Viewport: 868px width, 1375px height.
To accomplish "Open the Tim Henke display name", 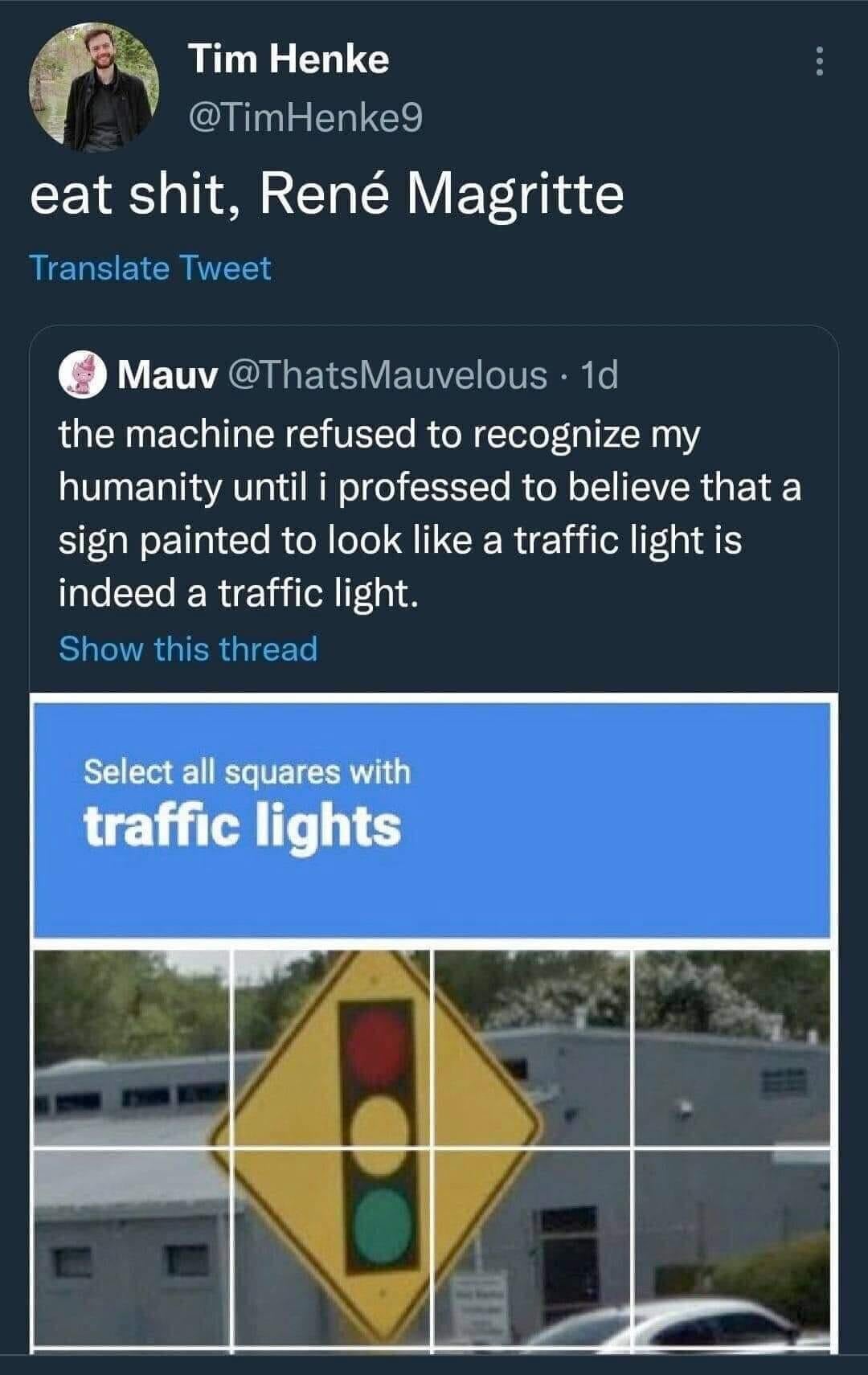I will (289, 59).
